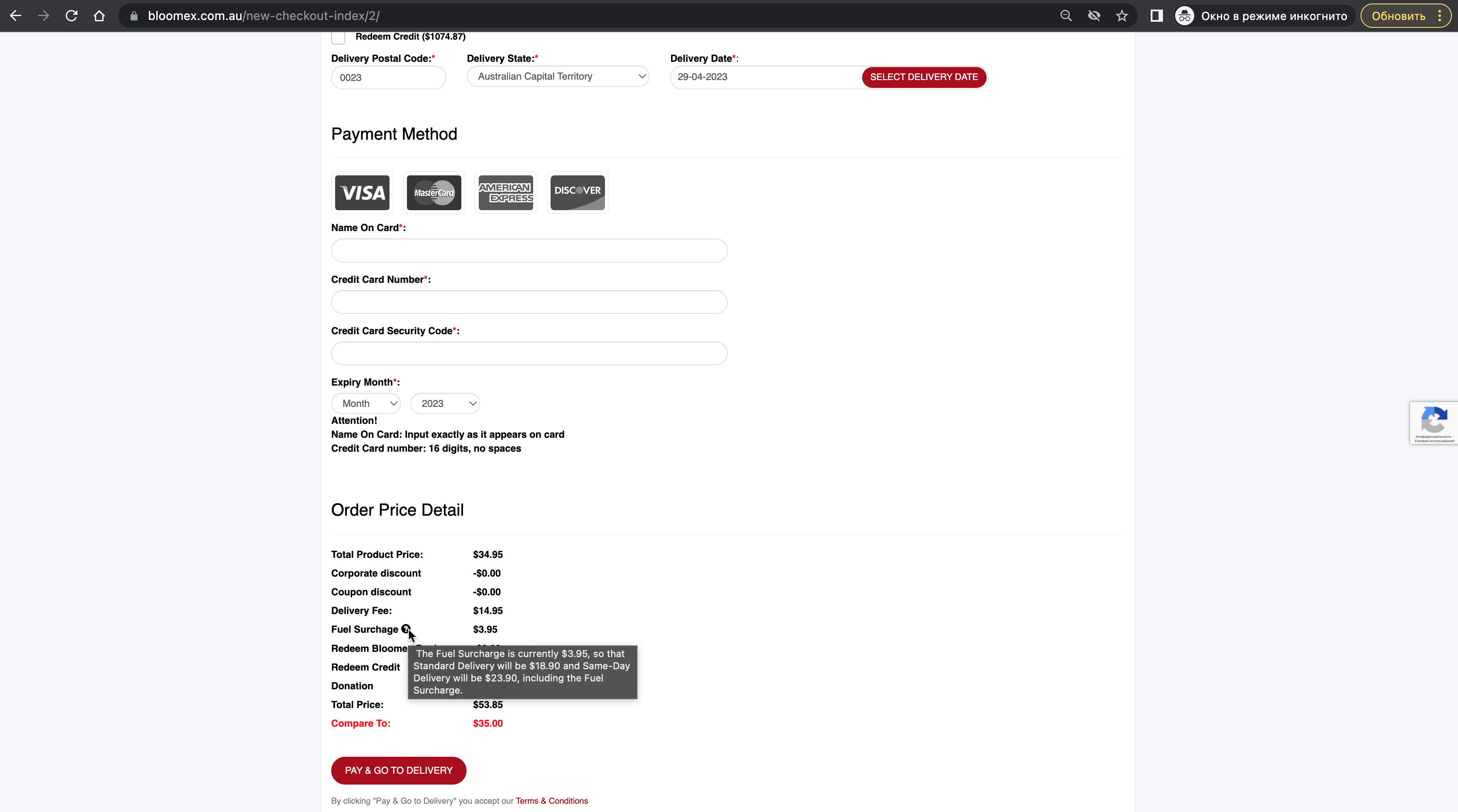Click the Name On Card field
1458x812 pixels.
click(529, 251)
